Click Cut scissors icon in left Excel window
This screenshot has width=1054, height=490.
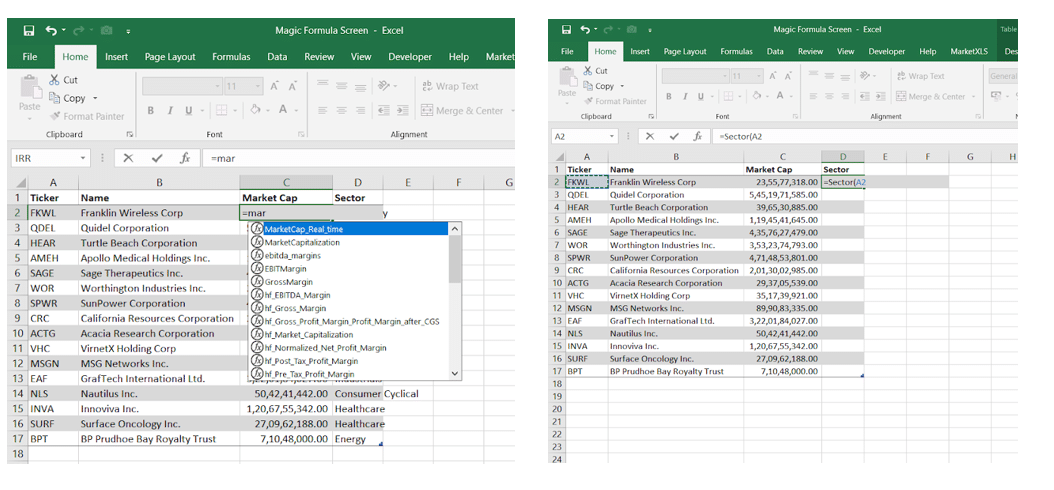tap(54, 79)
